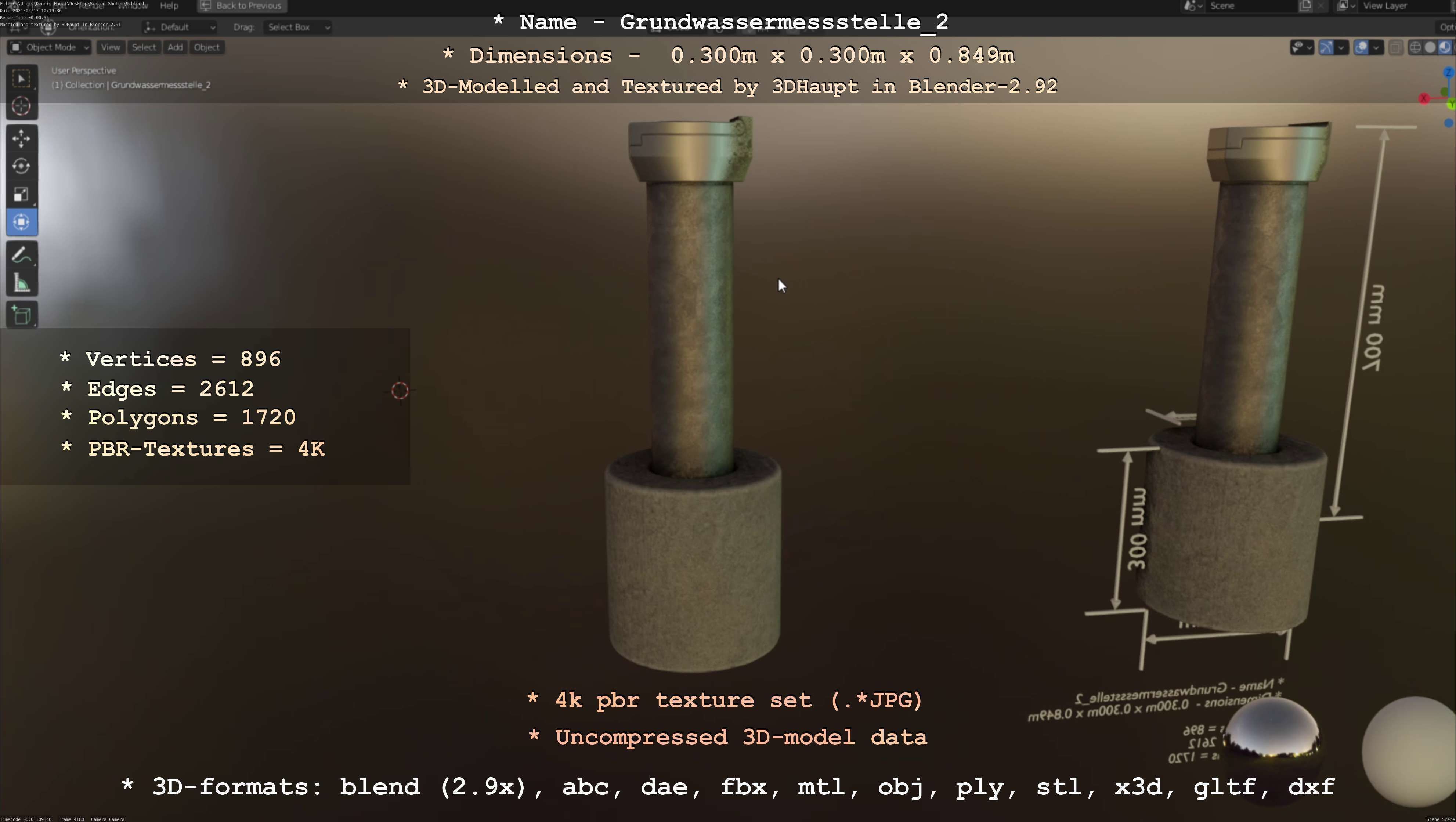Open the Select Box drag dropdown
Screen dimensions: 1456x822
click(x=297, y=27)
